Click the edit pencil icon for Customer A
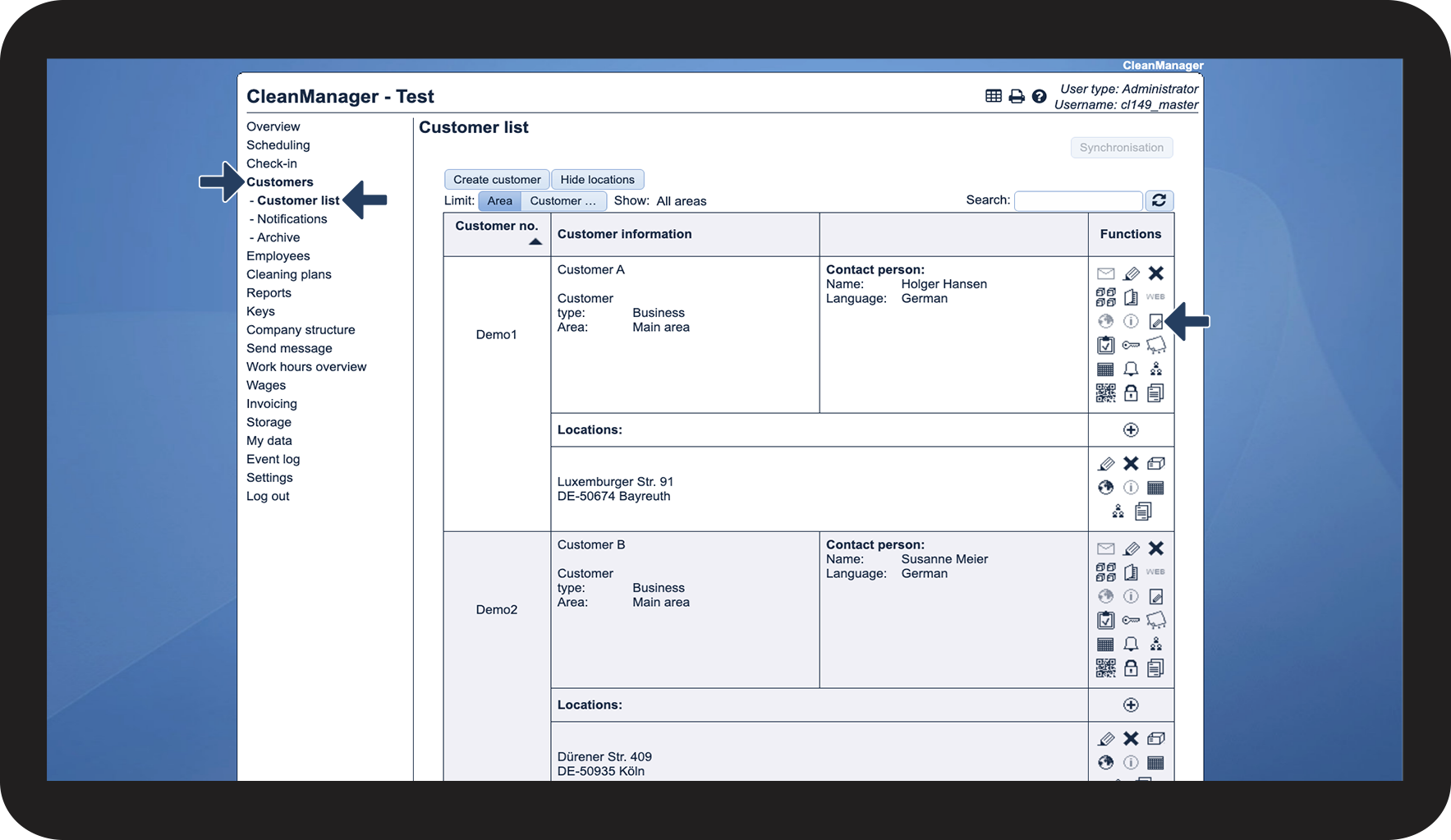 [x=1132, y=273]
